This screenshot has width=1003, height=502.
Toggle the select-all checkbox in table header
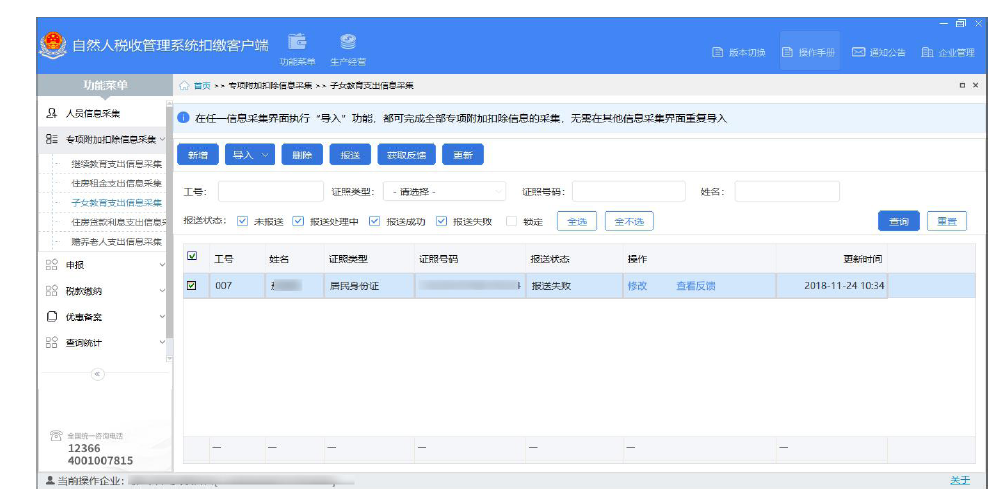(x=192, y=256)
